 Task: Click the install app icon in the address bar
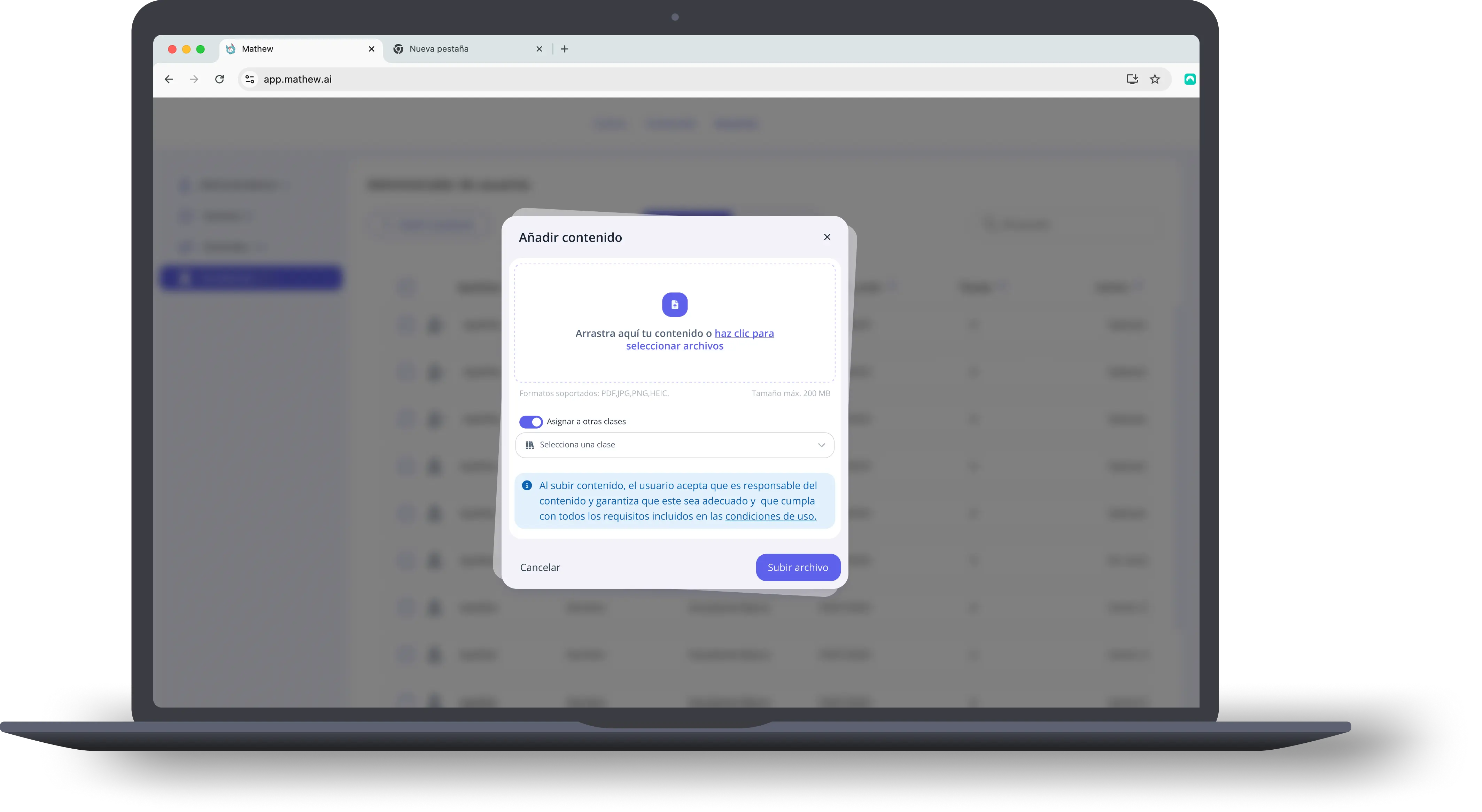click(1132, 79)
